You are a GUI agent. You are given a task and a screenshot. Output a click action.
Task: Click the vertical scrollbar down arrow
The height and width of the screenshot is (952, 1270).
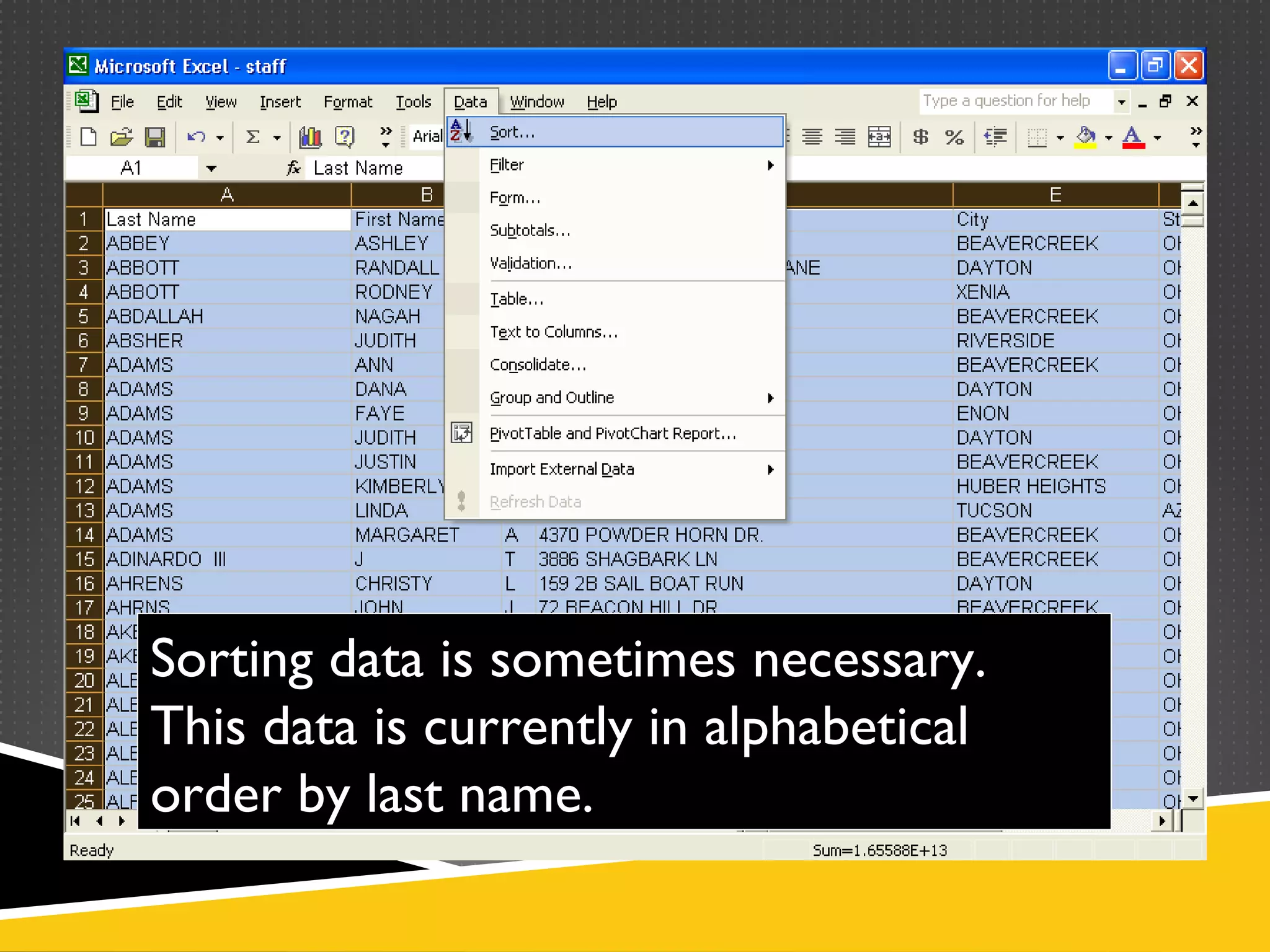click(1192, 799)
